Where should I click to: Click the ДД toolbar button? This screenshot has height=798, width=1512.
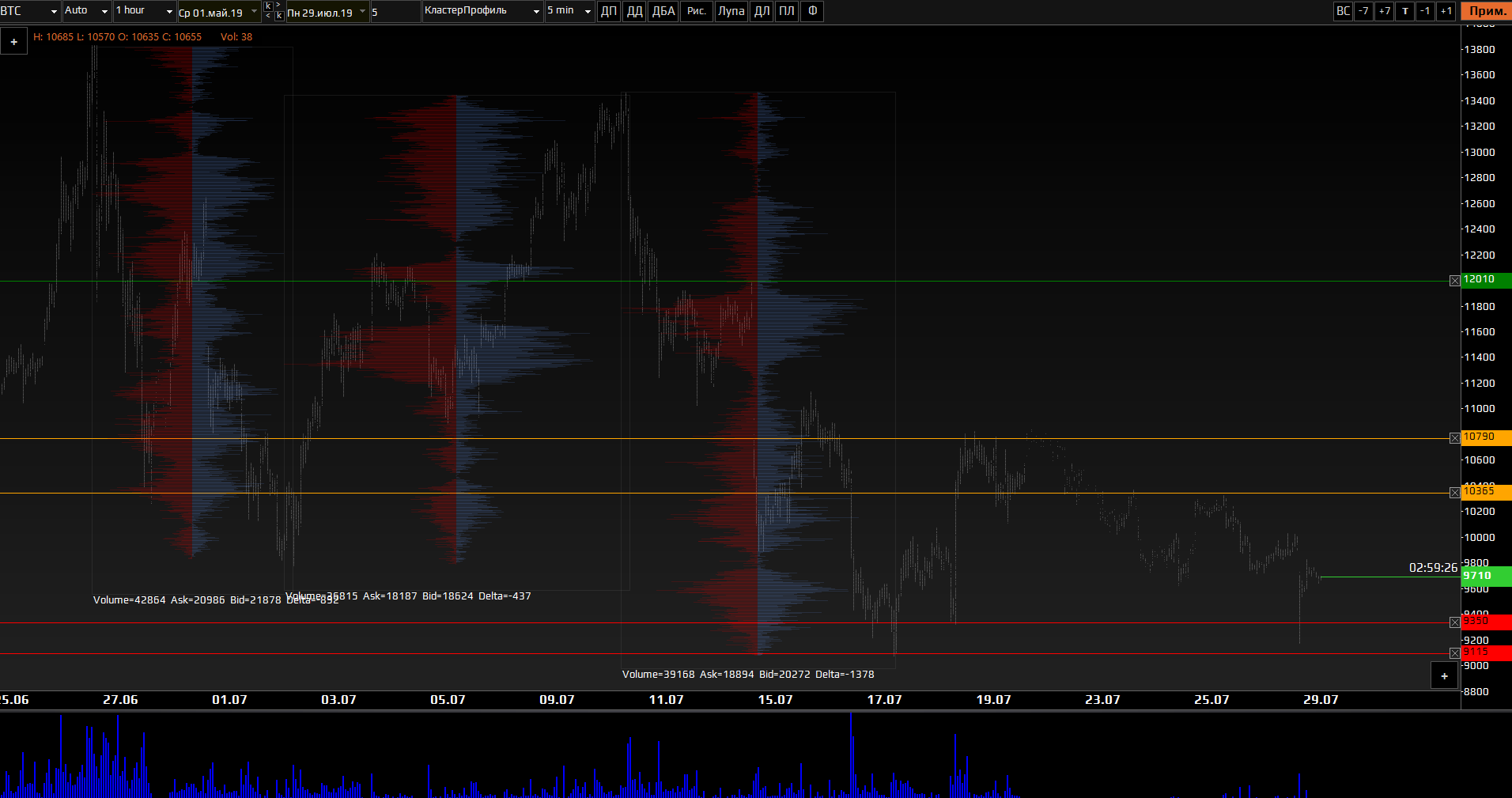tap(634, 11)
